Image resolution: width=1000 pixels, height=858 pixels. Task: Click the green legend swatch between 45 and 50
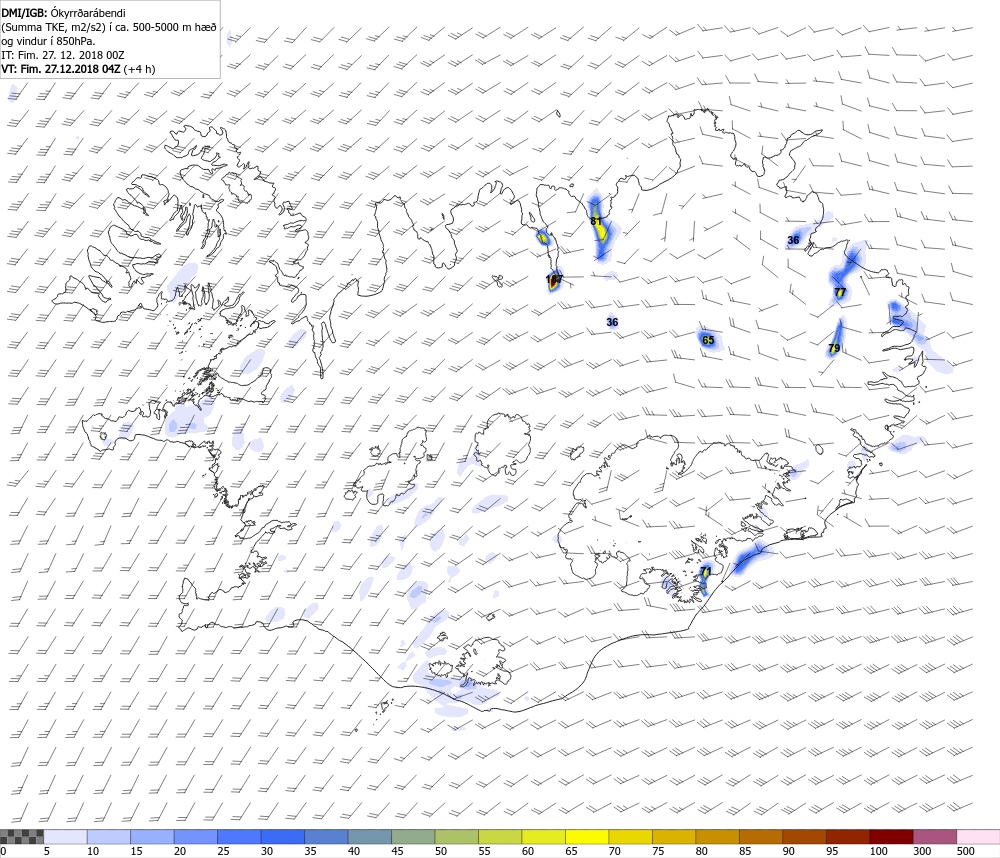pos(413,837)
